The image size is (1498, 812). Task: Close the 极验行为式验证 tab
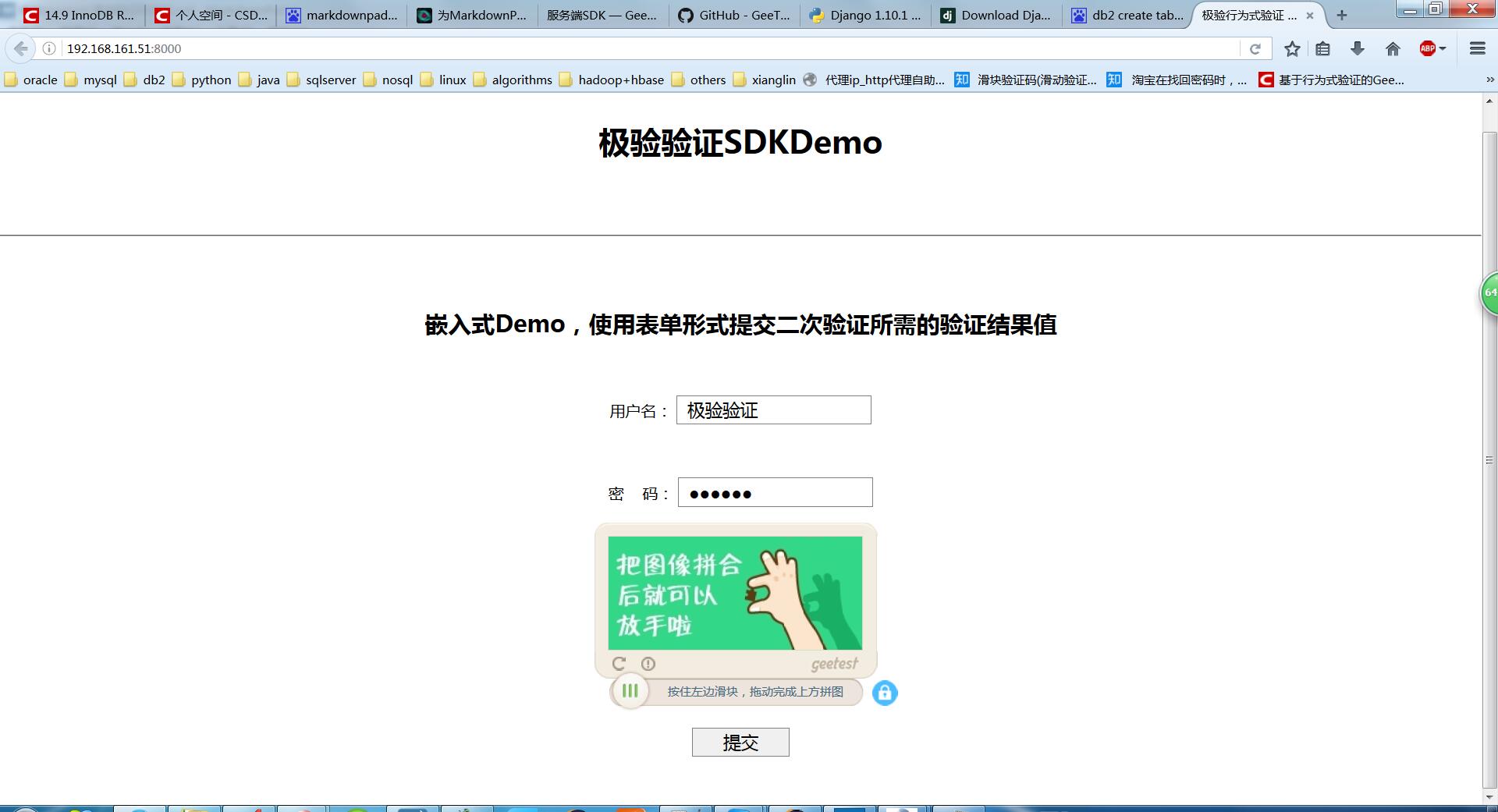point(1310,15)
